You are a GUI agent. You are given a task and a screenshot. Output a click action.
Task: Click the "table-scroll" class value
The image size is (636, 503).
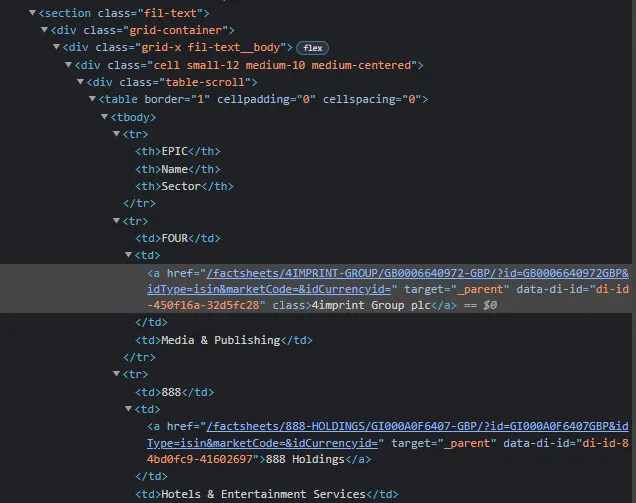click(205, 82)
